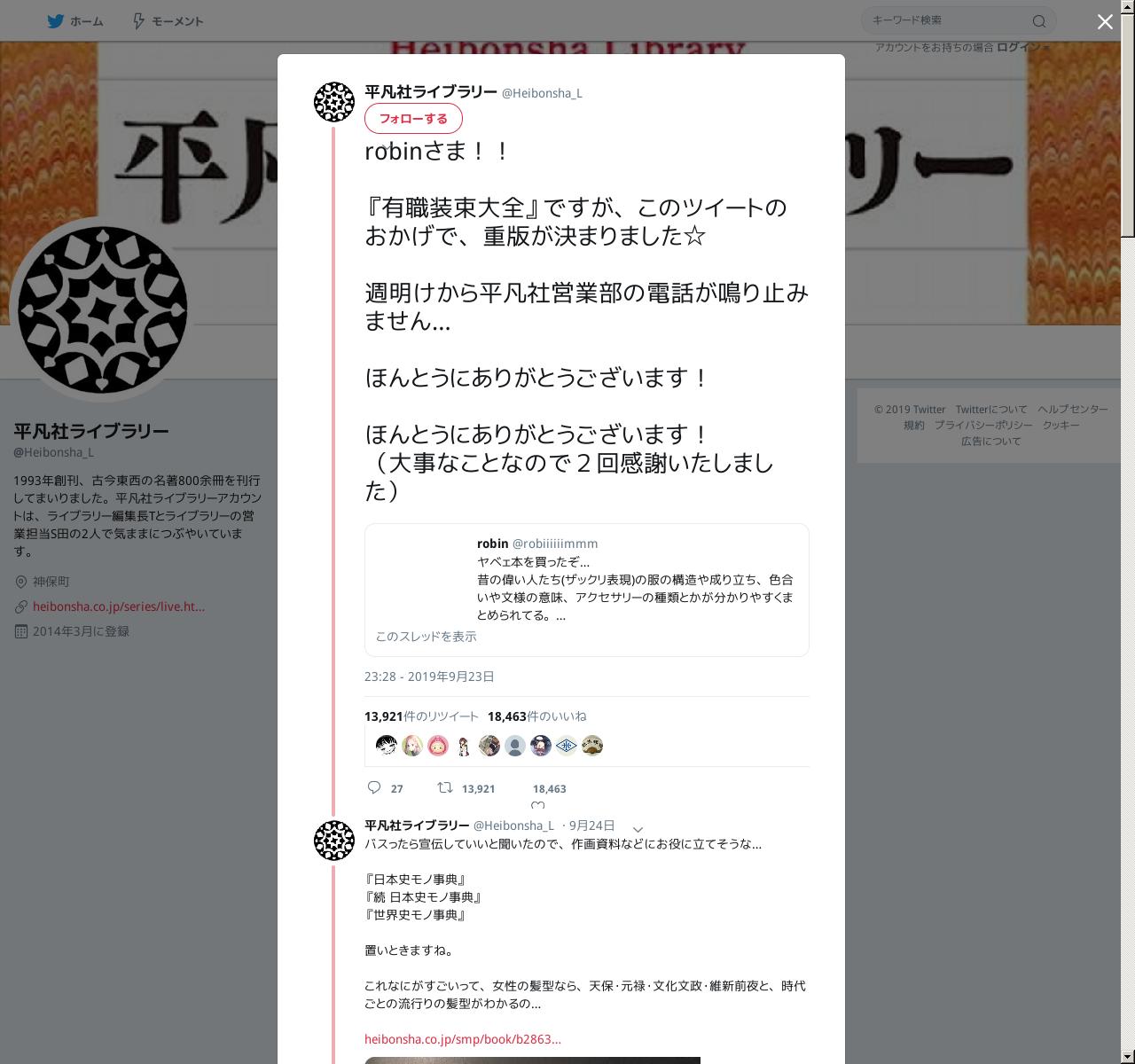Open the heibonsha.co.jp/smp/book link
Viewport: 1135px width, 1064px height.
click(x=463, y=1039)
